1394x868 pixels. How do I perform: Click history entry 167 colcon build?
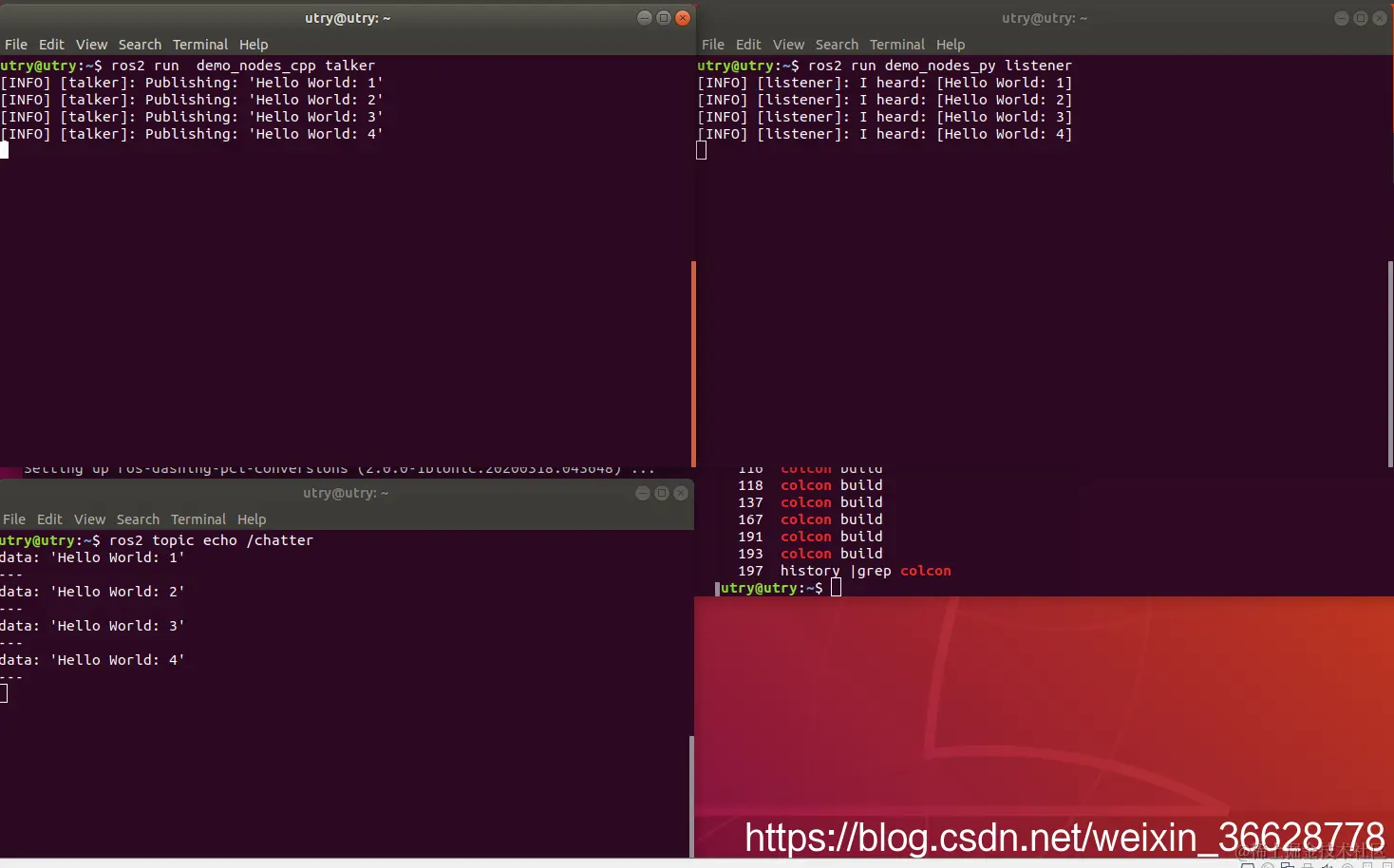(810, 519)
